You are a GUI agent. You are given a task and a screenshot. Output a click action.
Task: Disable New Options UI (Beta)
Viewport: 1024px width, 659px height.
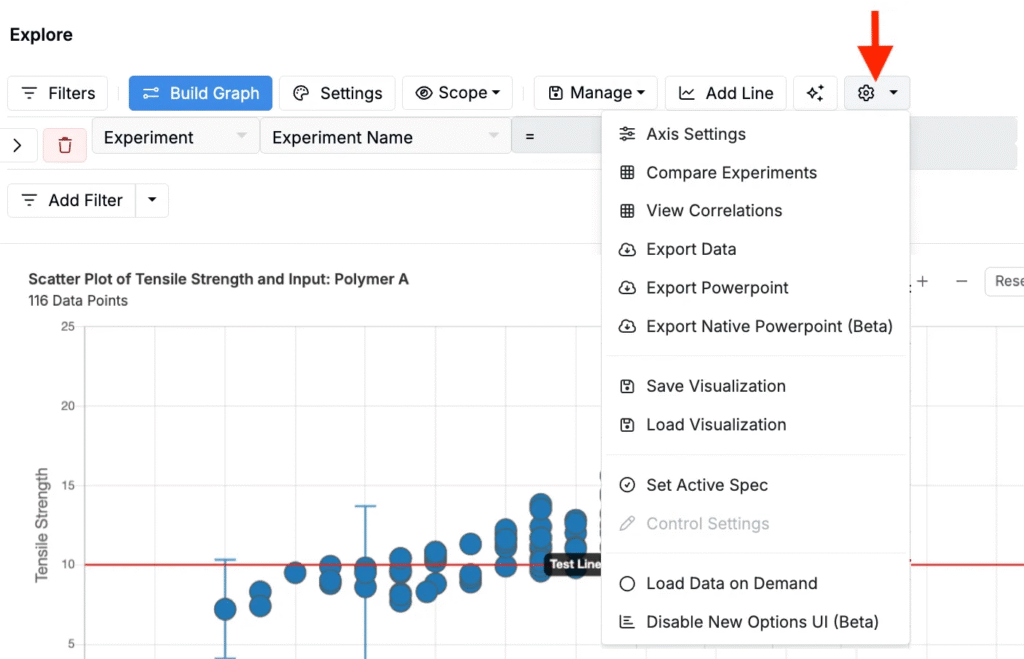[762, 622]
